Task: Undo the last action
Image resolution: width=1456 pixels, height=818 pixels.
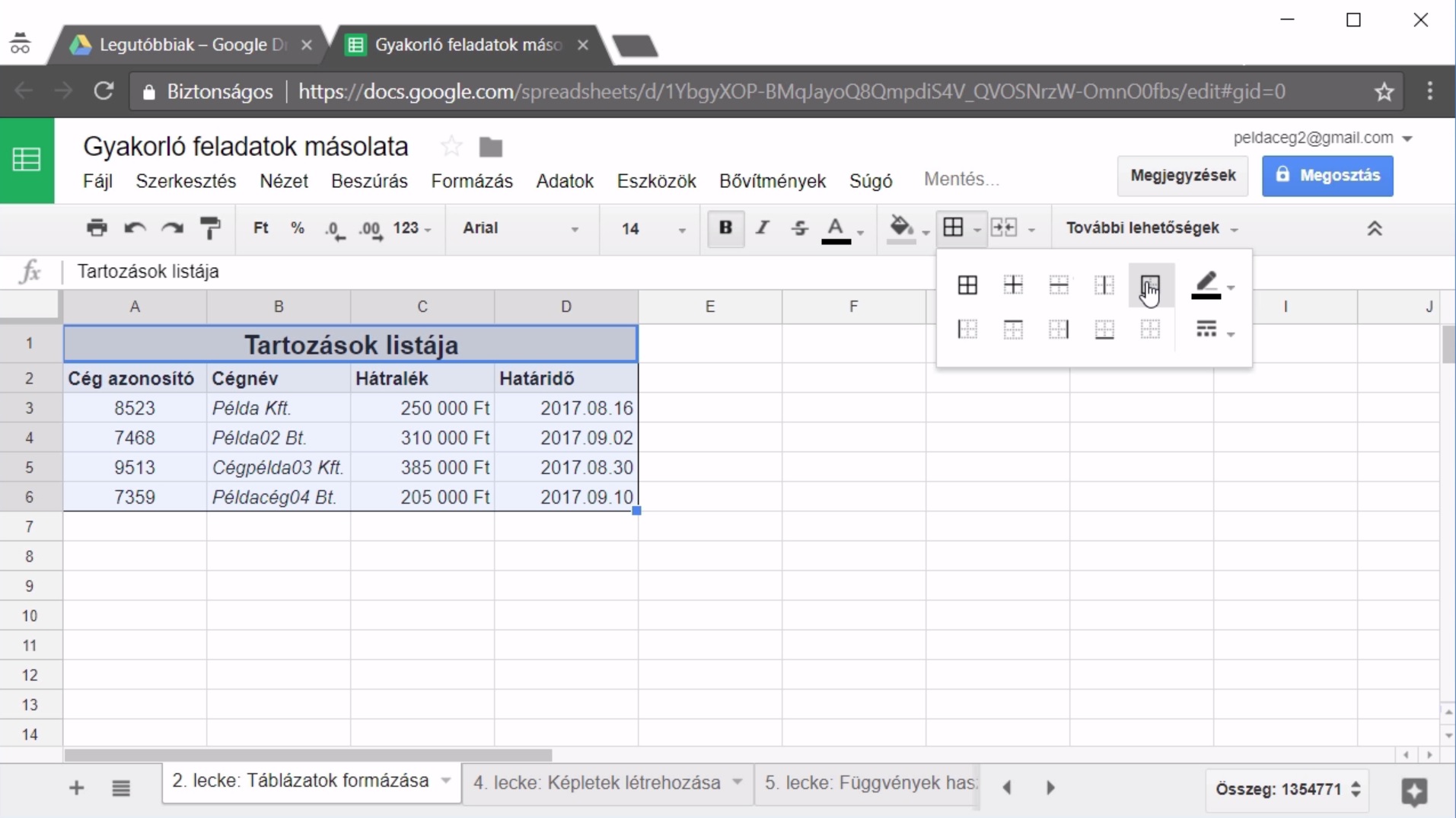Action: pyautogui.click(x=135, y=228)
